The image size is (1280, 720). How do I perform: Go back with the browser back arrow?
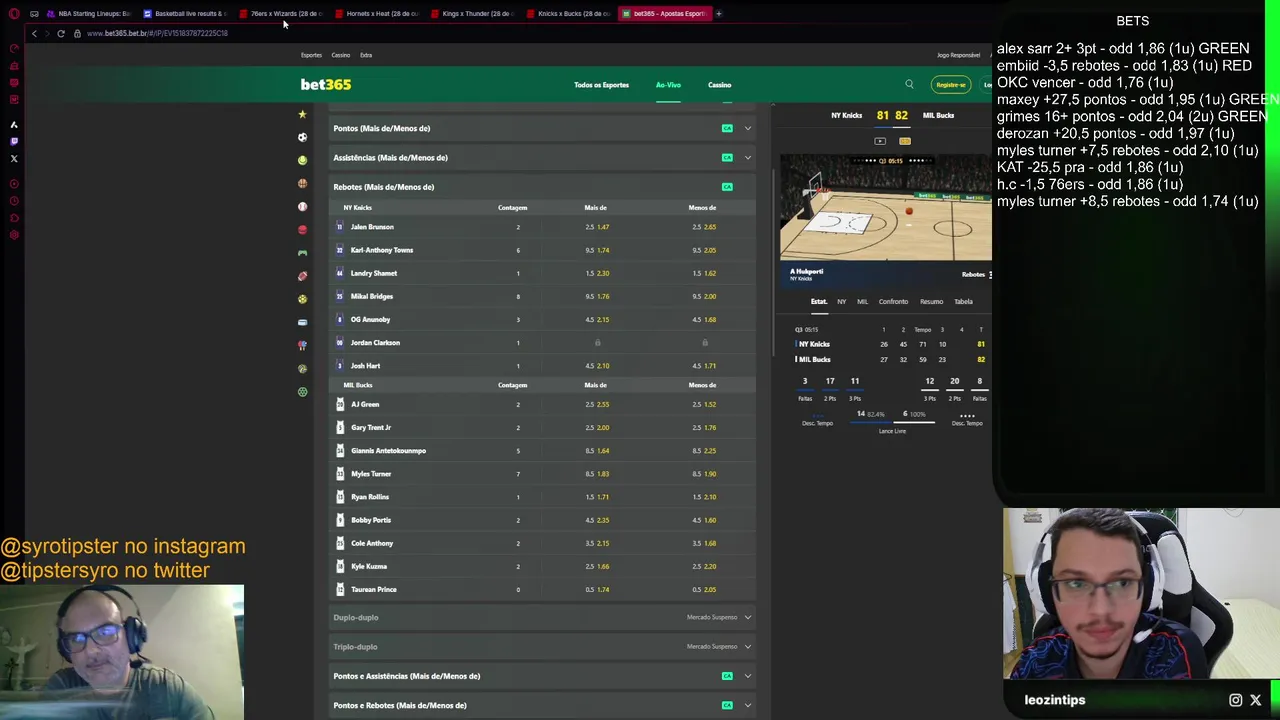(x=33, y=33)
